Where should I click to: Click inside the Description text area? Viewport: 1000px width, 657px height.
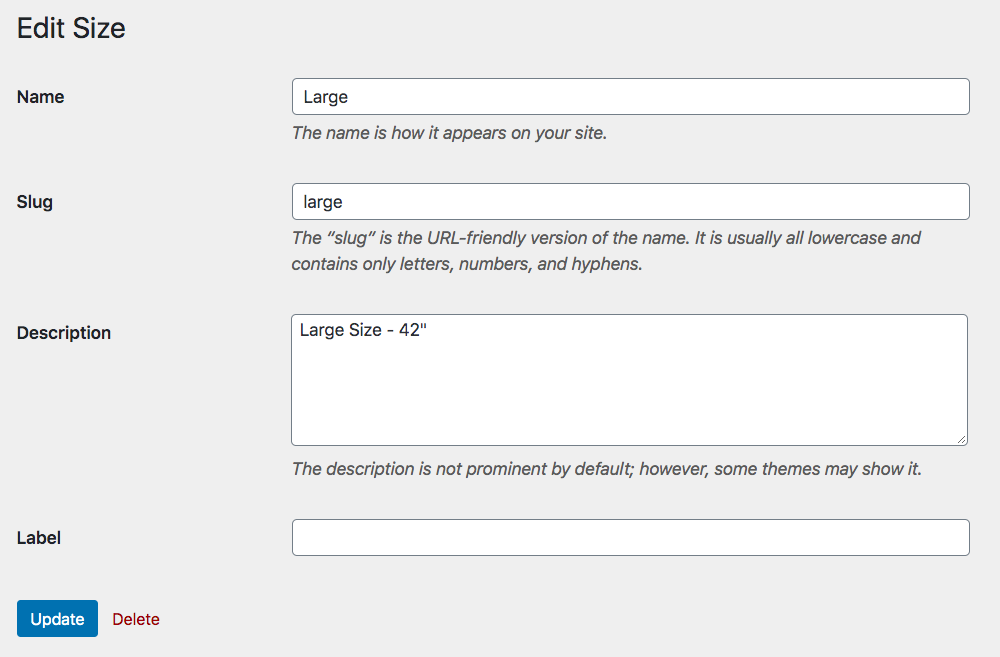point(629,390)
